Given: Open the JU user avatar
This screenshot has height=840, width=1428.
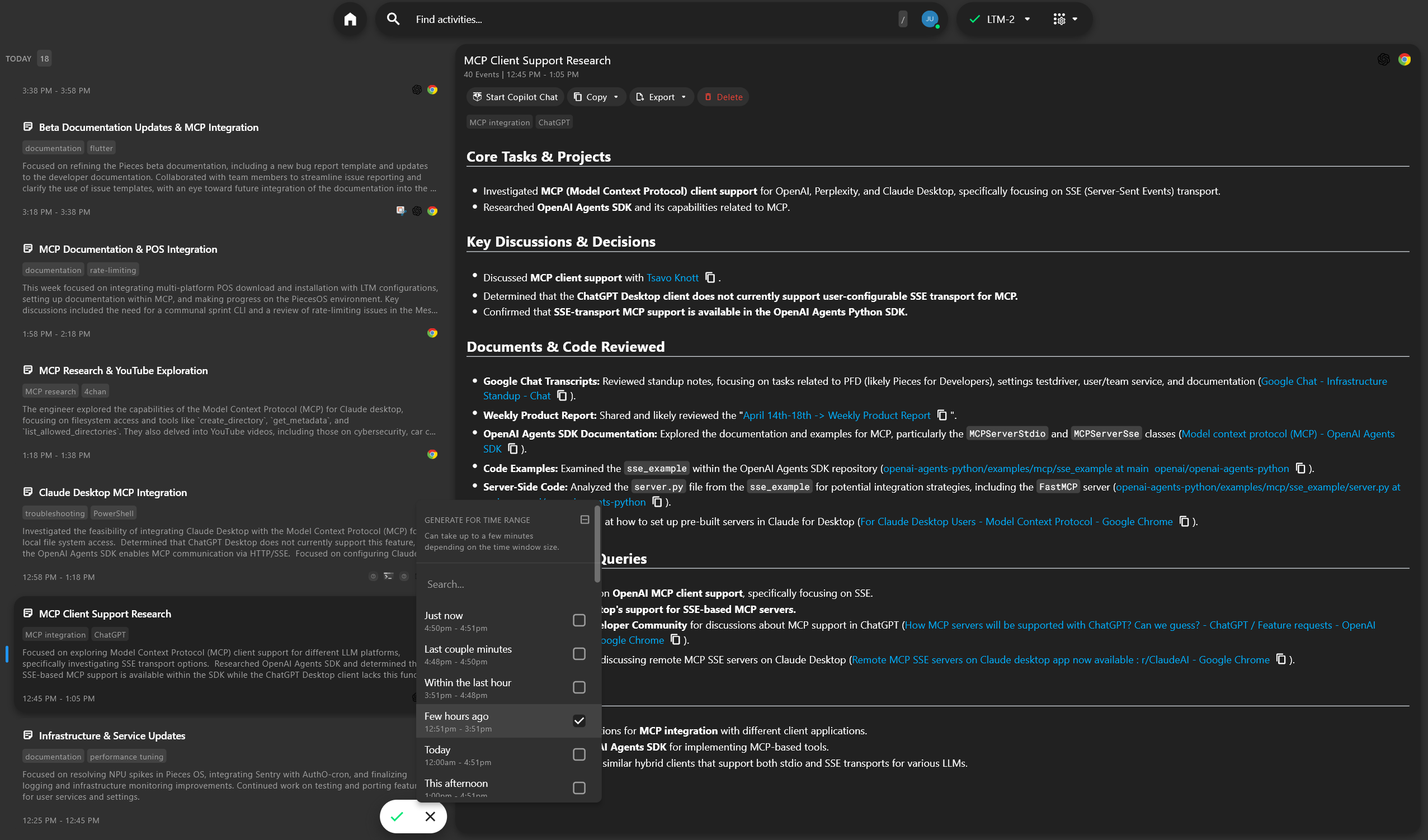Looking at the screenshot, I should (x=929, y=19).
